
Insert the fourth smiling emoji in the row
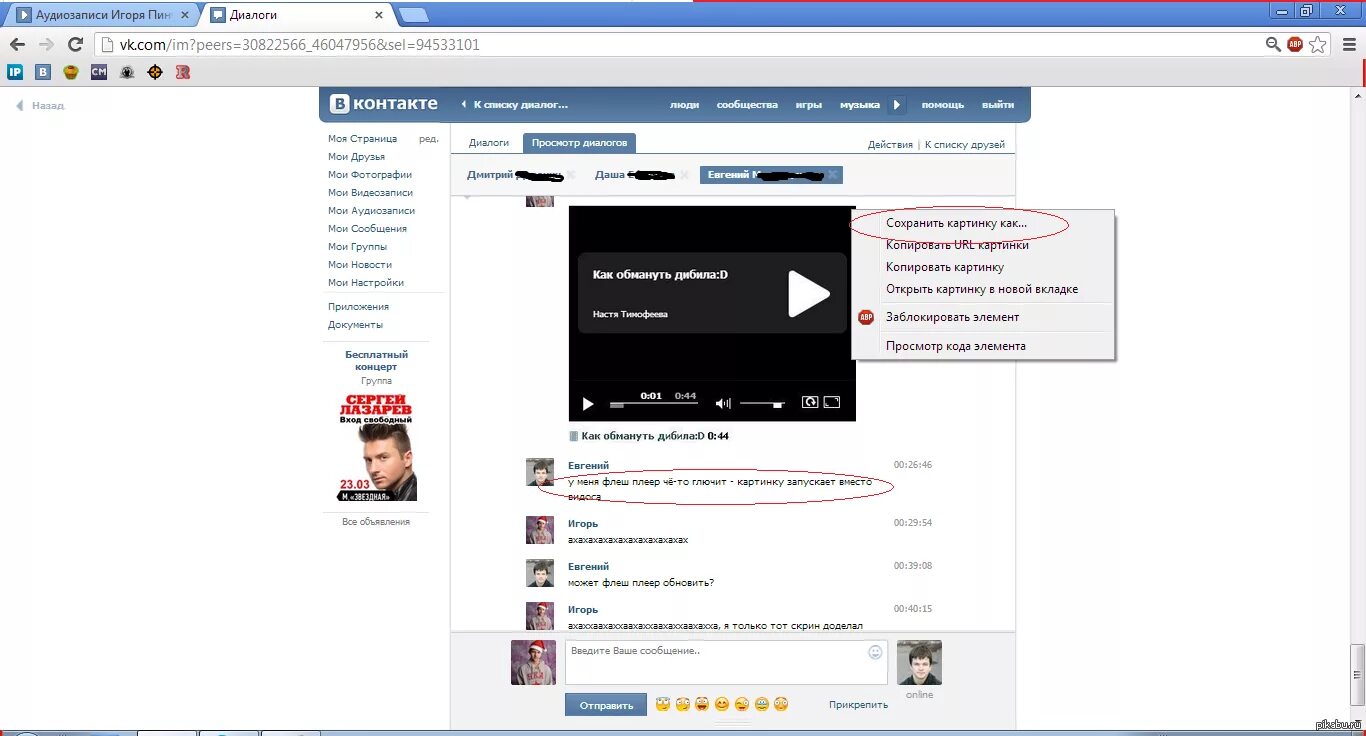[x=722, y=704]
